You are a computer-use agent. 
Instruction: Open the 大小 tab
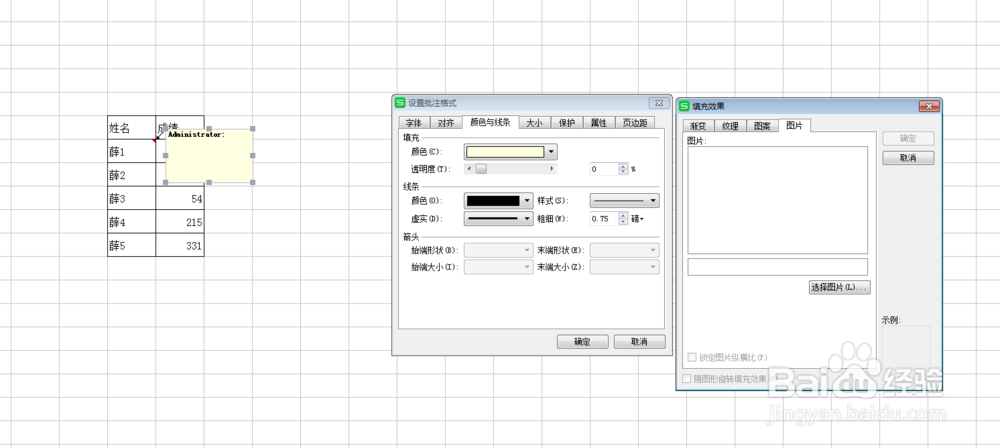click(x=534, y=123)
